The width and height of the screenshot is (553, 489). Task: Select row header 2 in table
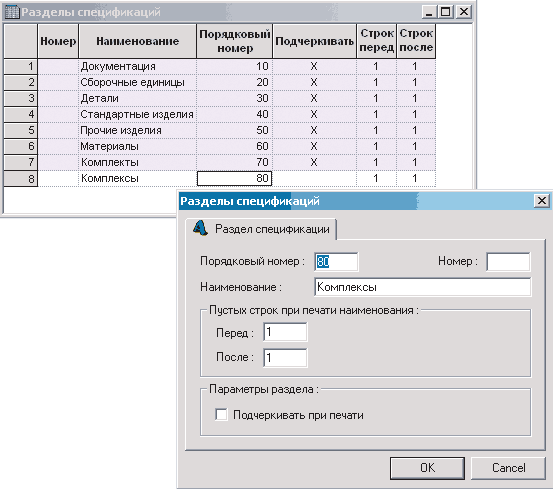tap(20, 82)
